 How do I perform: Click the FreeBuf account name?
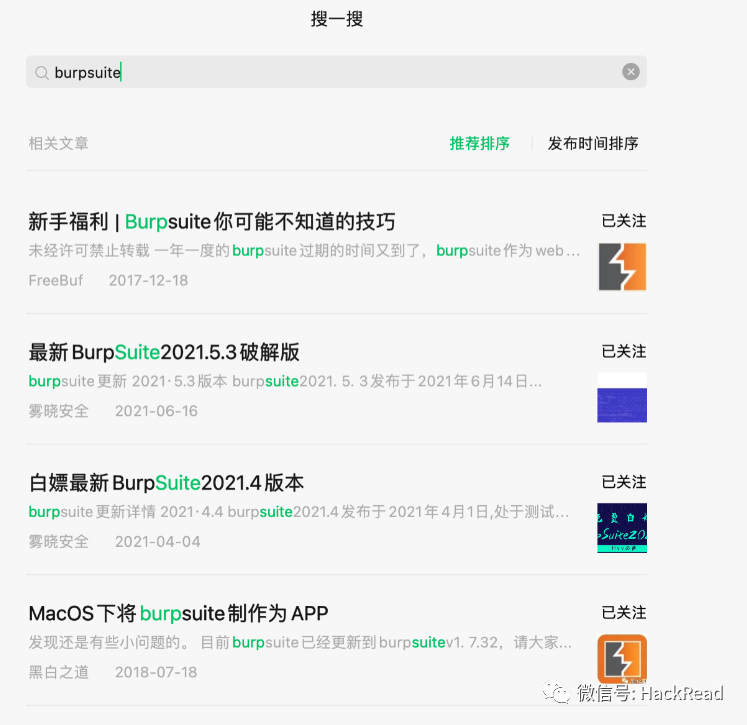(x=56, y=281)
